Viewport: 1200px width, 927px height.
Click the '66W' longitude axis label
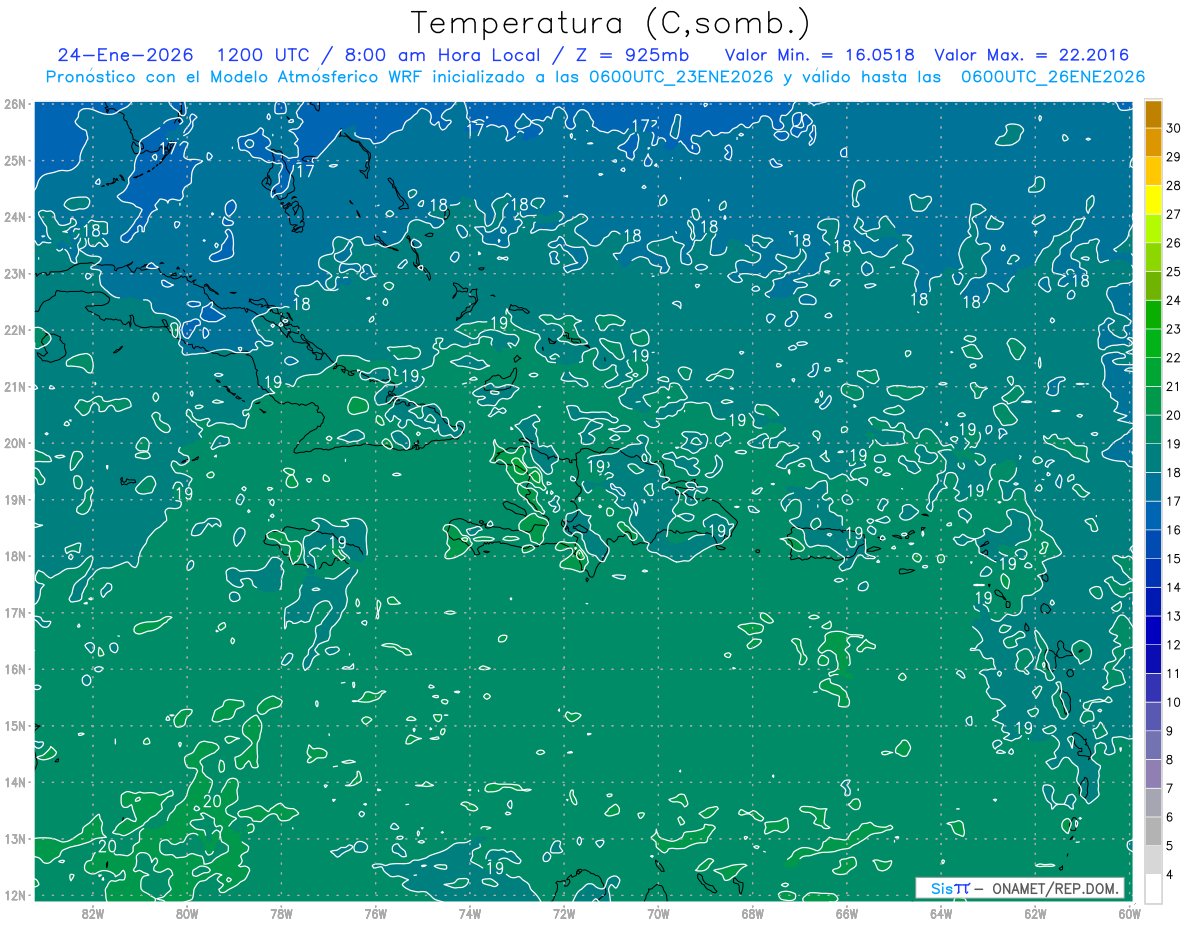pyautogui.click(x=846, y=913)
